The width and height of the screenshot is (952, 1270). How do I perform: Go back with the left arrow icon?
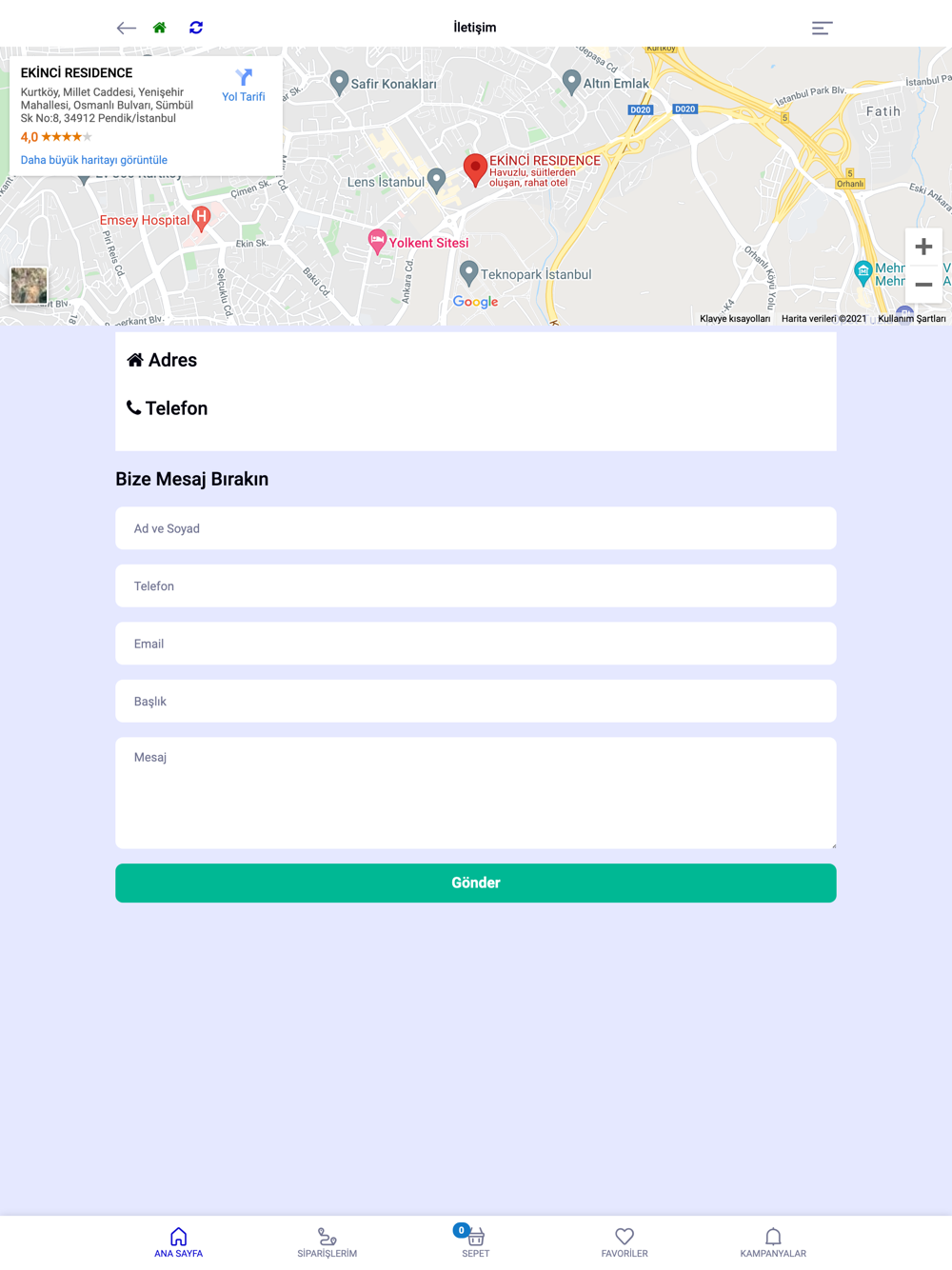(x=127, y=28)
